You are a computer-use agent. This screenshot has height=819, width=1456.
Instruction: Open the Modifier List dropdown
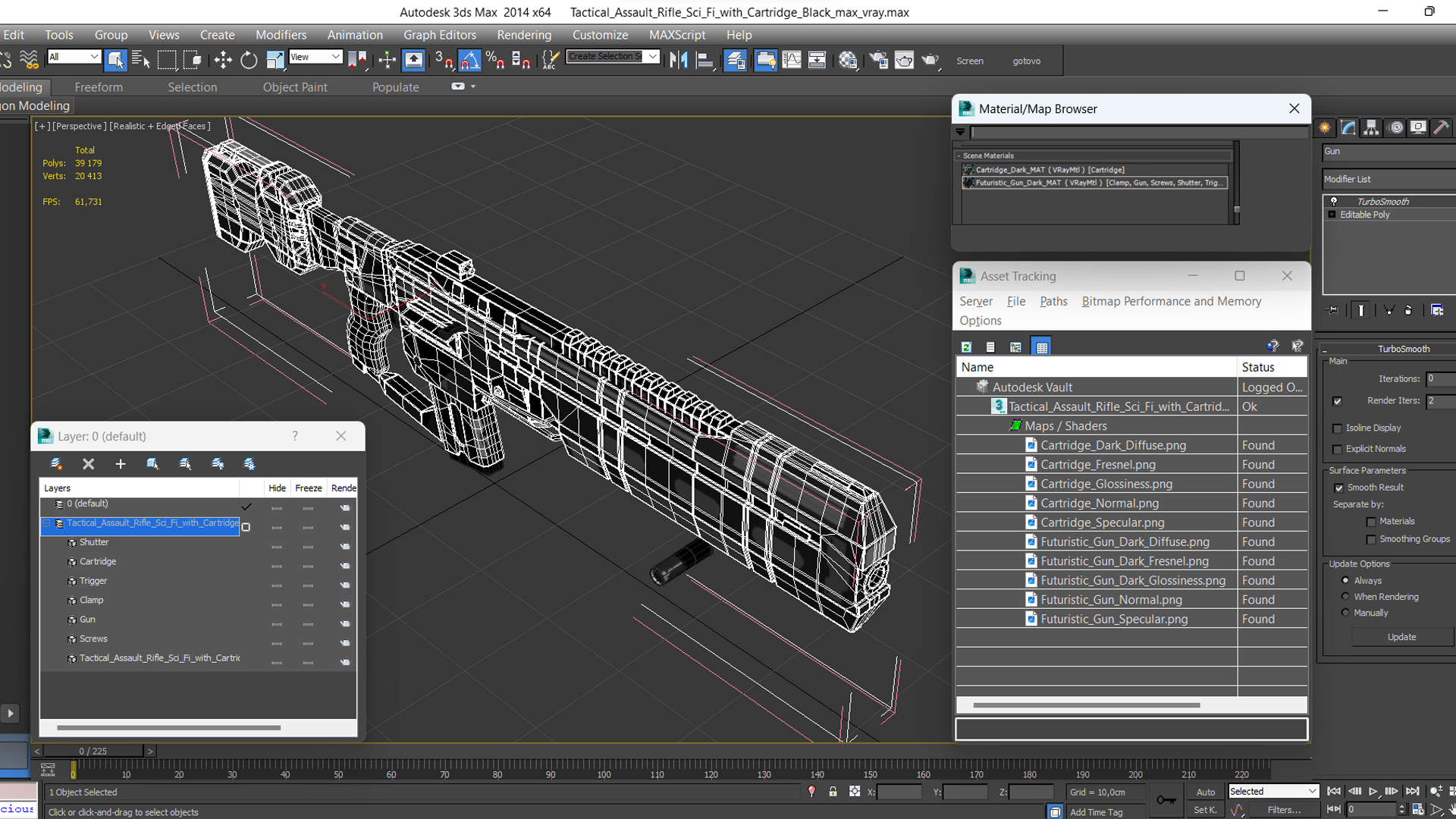tap(1389, 180)
